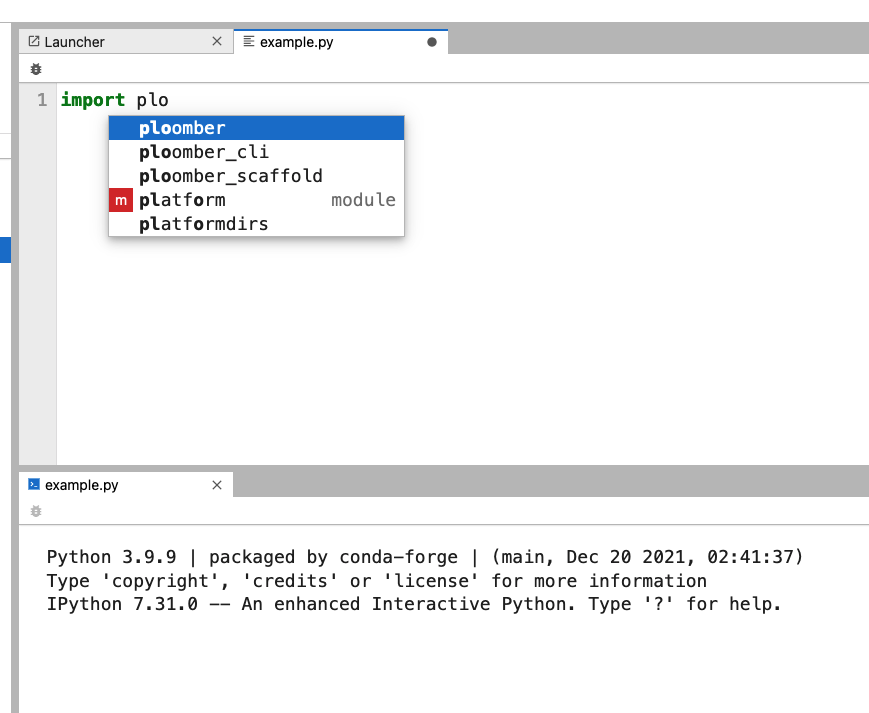
Task: Click the unsaved dot on example.py tab
Action: coord(432,42)
